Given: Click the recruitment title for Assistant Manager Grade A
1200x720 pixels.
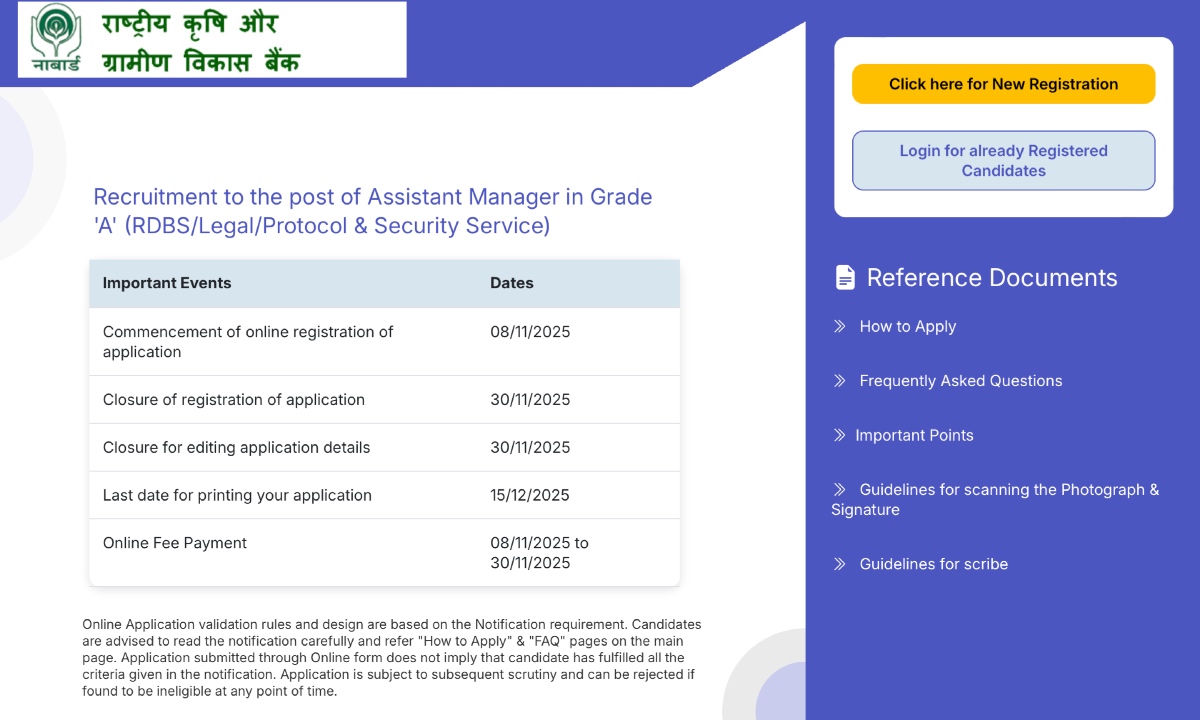Looking at the screenshot, I should point(372,211).
